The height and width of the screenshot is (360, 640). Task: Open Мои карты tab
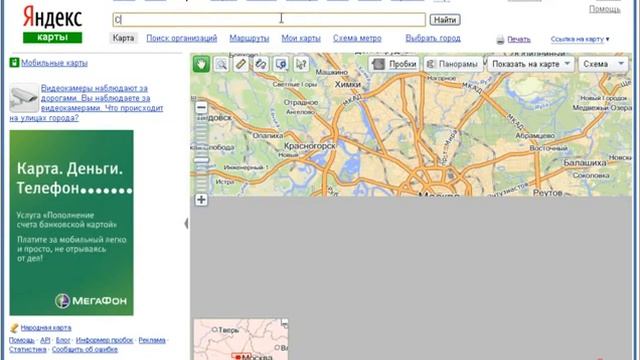tap(301, 38)
